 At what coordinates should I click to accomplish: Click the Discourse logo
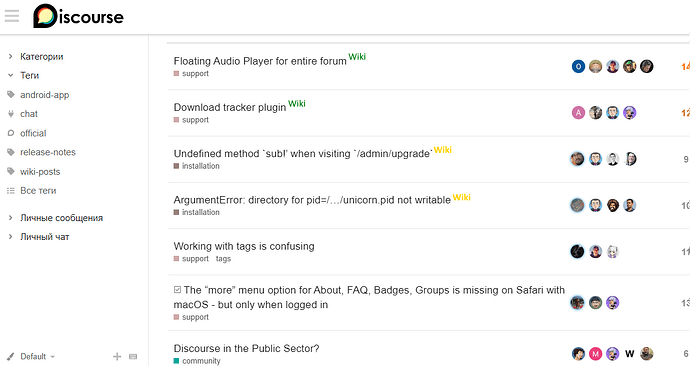(x=78, y=16)
